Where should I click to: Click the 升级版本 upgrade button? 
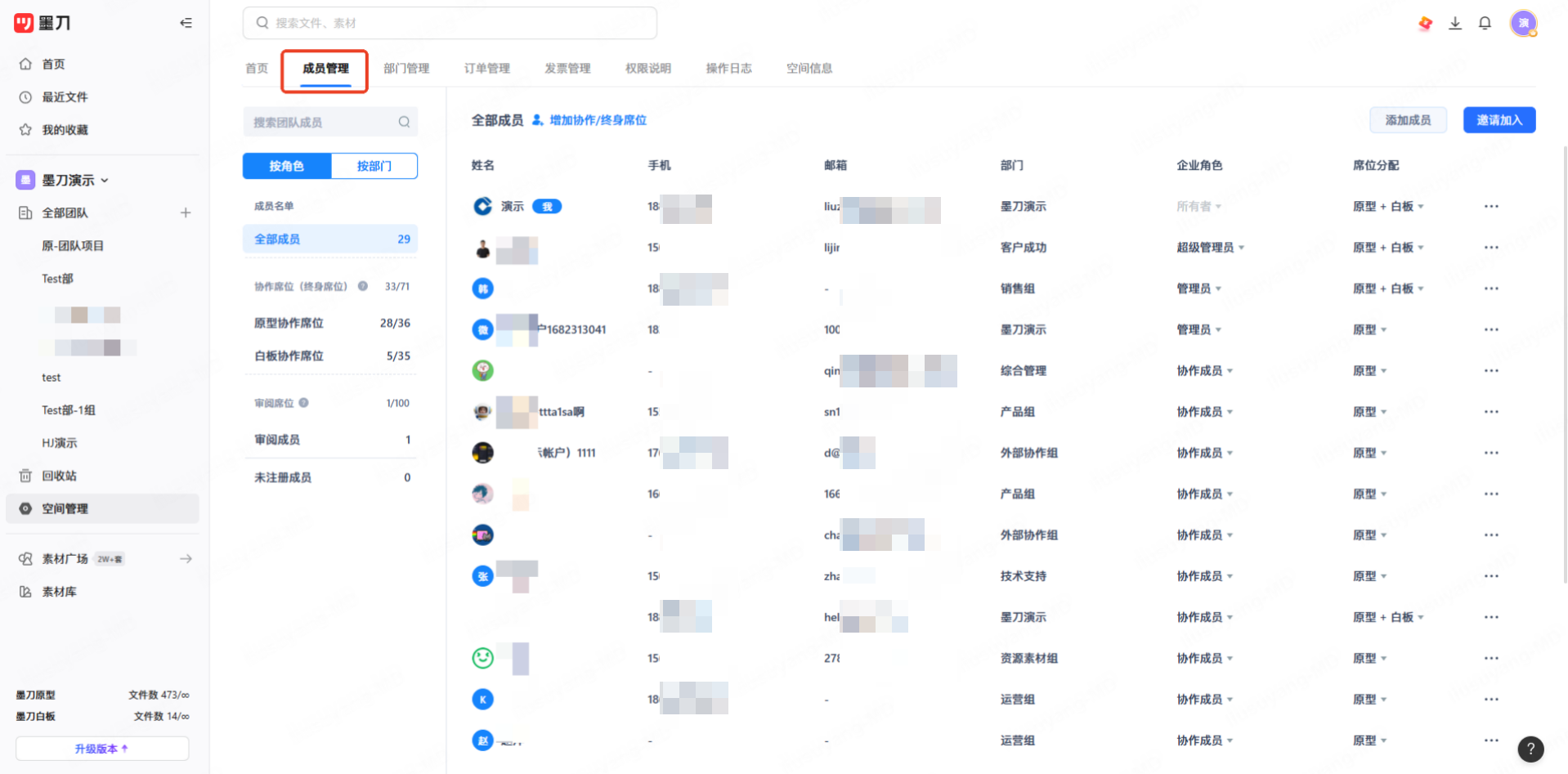coord(102,749)
